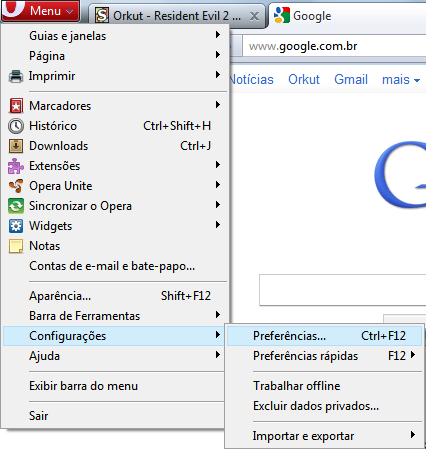Image resolution: width=426 pixels, height=449 pixels.
Task: Click the Marcadores star bookmark icon
Action: [16, 106]
